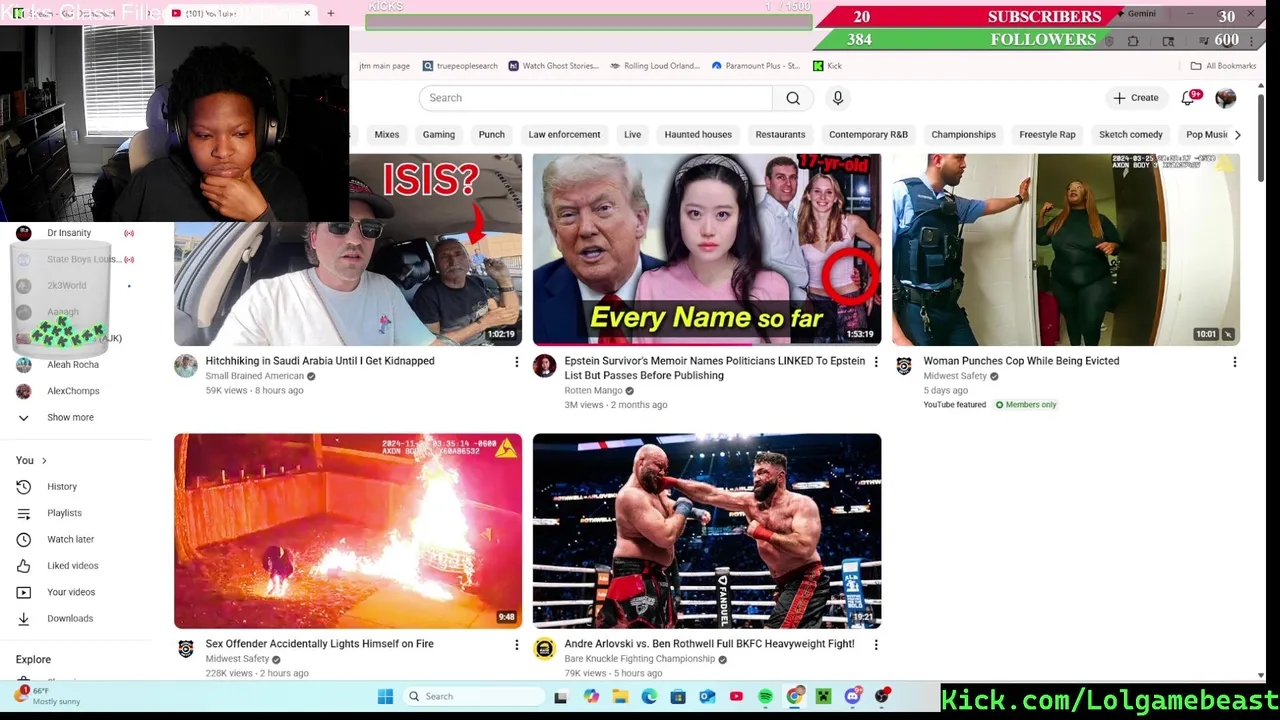This screenshot has height=720, width=1280.
Task: Select the Contemporary R&B filter chip
Action: pos(868,135)
